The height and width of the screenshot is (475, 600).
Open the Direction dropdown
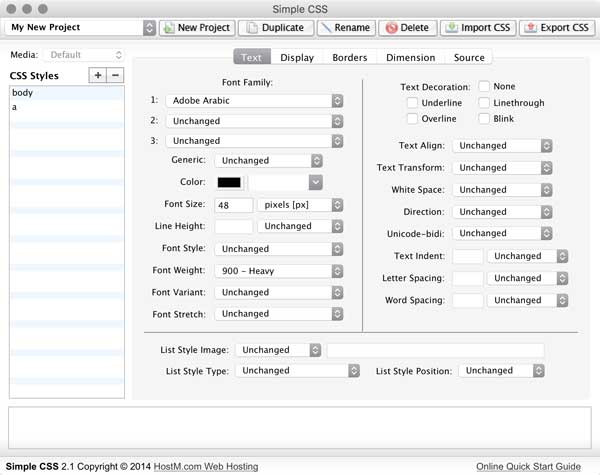(502, 212)
